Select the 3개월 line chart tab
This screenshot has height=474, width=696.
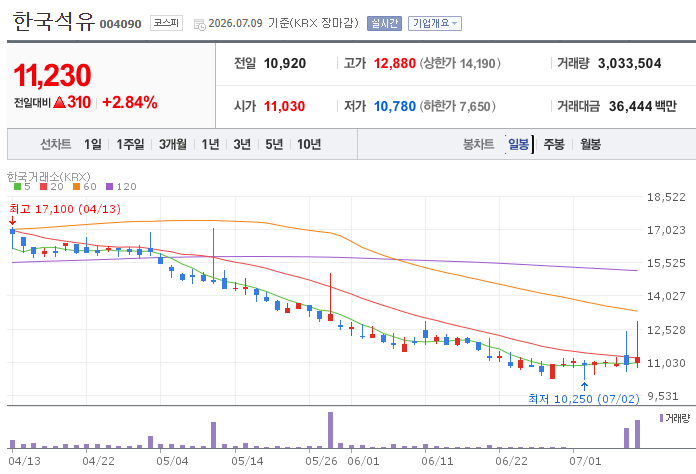(173, 144)
